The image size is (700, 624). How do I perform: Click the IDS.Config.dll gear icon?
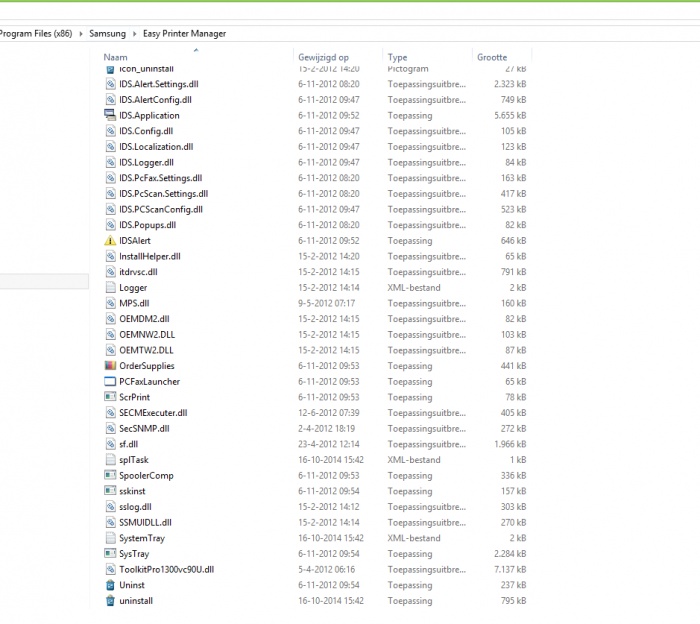pos(110,131)
